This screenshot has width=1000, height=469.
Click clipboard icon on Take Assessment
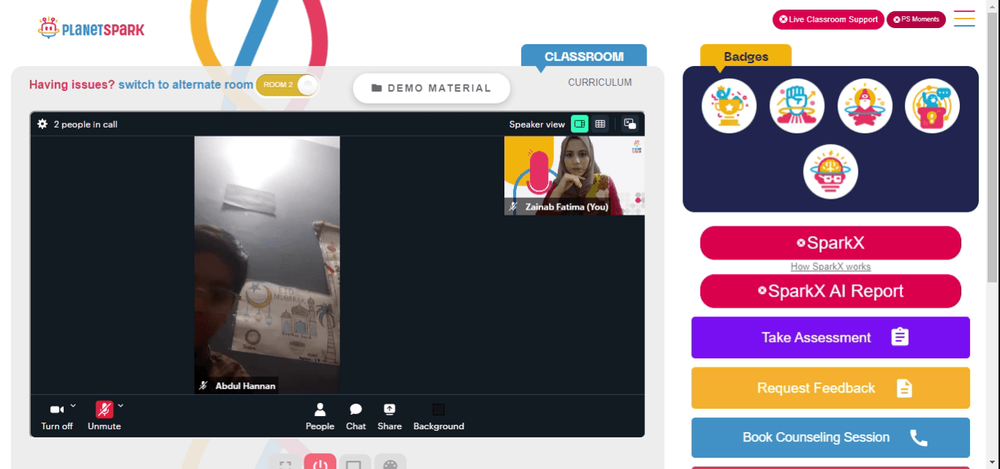tap(900, 337)
